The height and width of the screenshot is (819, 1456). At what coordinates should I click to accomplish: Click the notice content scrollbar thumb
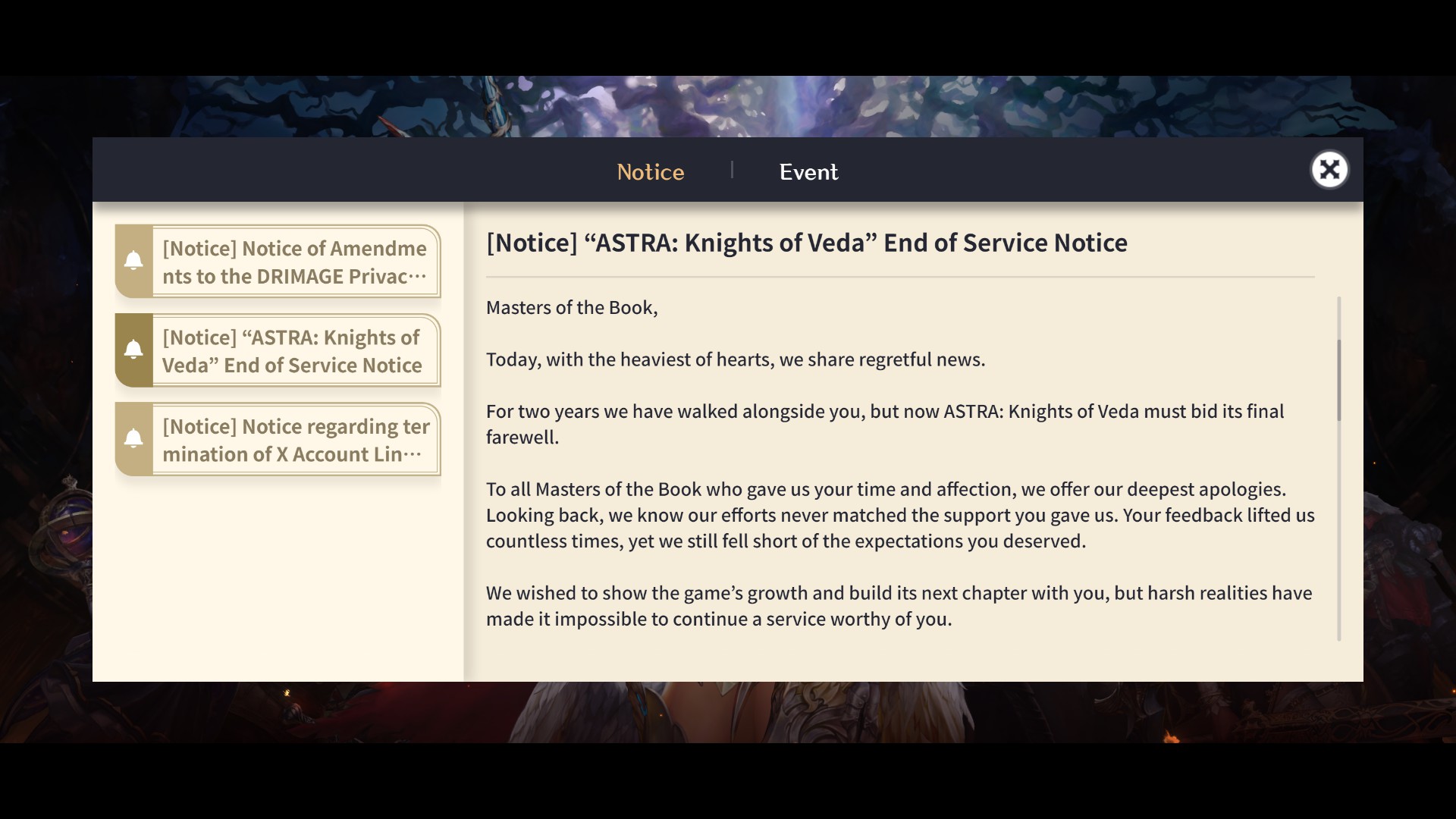[x=1338, y=379]
